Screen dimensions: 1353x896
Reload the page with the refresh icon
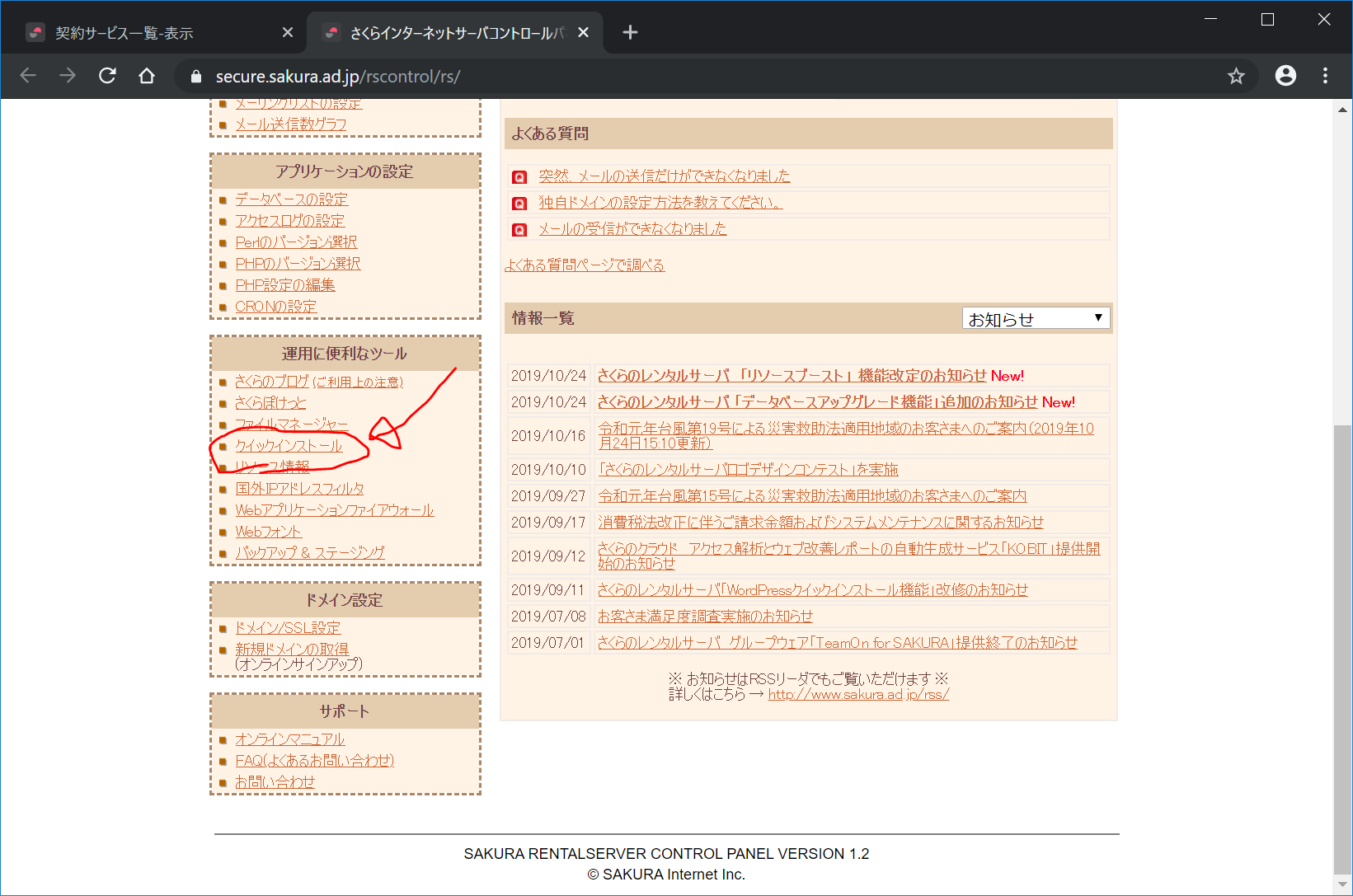pos(107,76)
